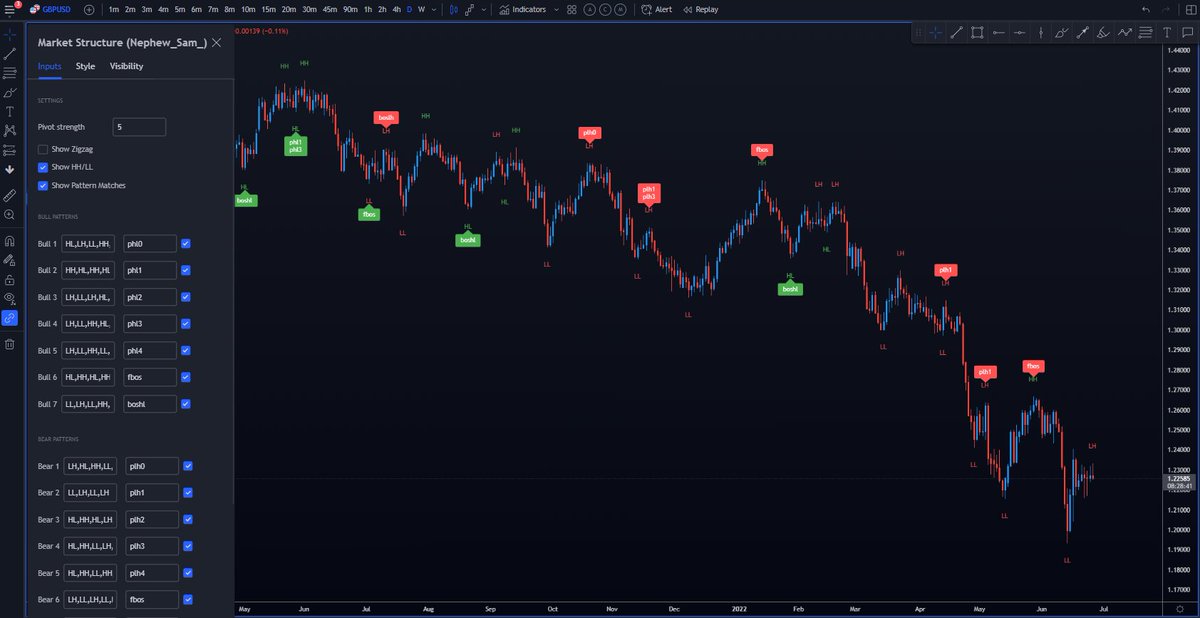Select the 1m timeframe

coord(114,9)
